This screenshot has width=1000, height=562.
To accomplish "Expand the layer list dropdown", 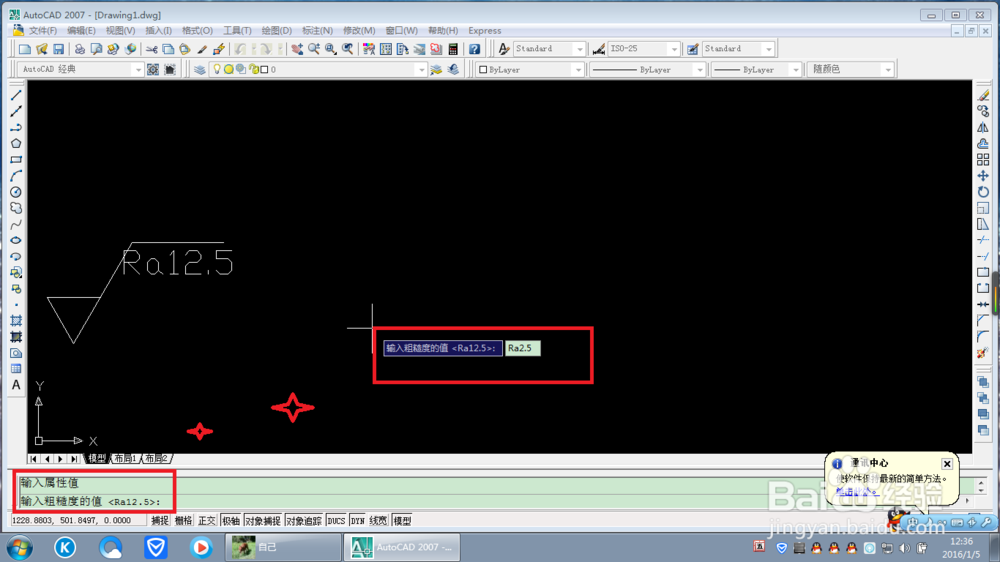I will (x=420, y=70).
